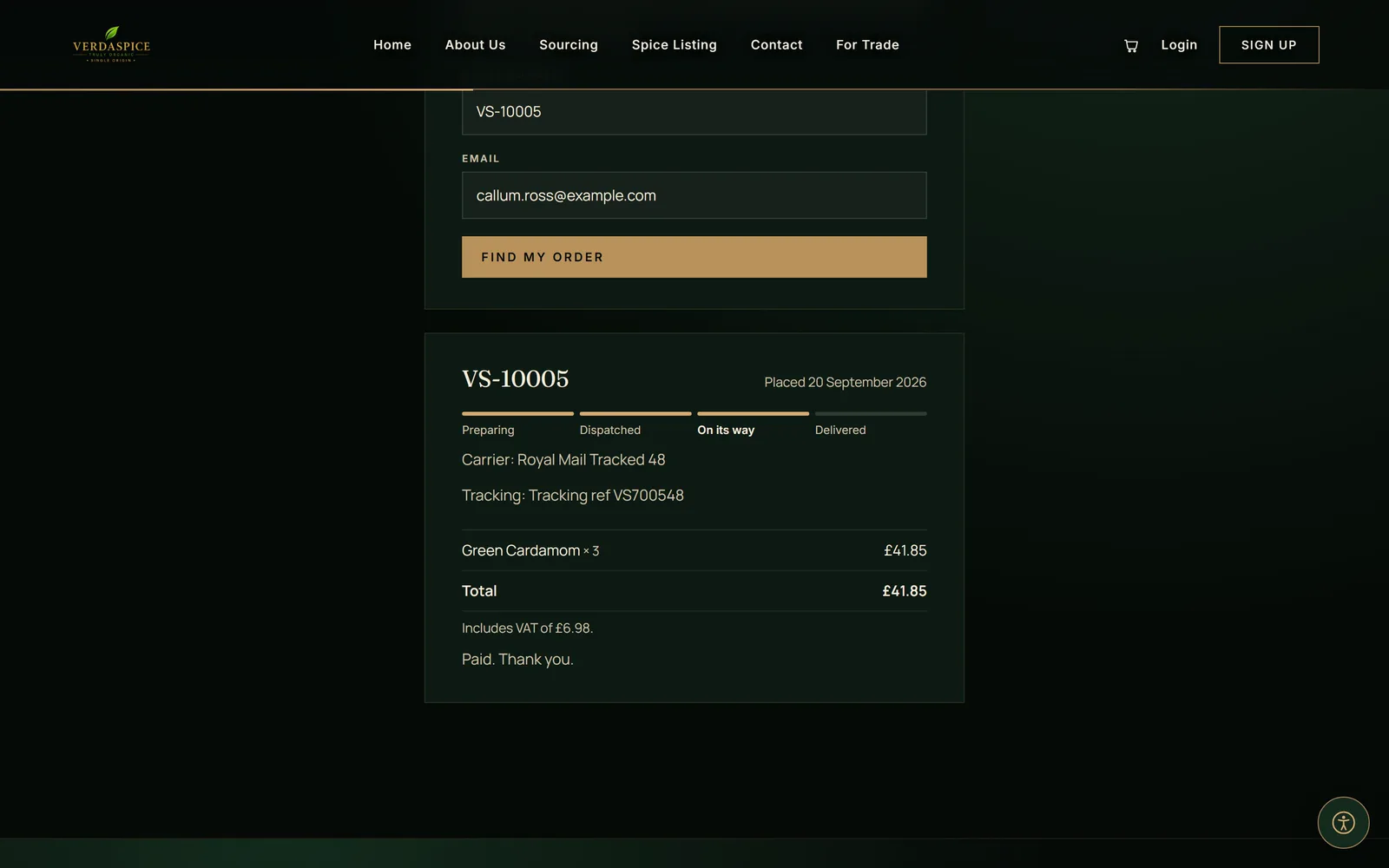Click the VerdaSpice logo
This screenshot has width=1389, height=868.
click(x=111, y=44)
